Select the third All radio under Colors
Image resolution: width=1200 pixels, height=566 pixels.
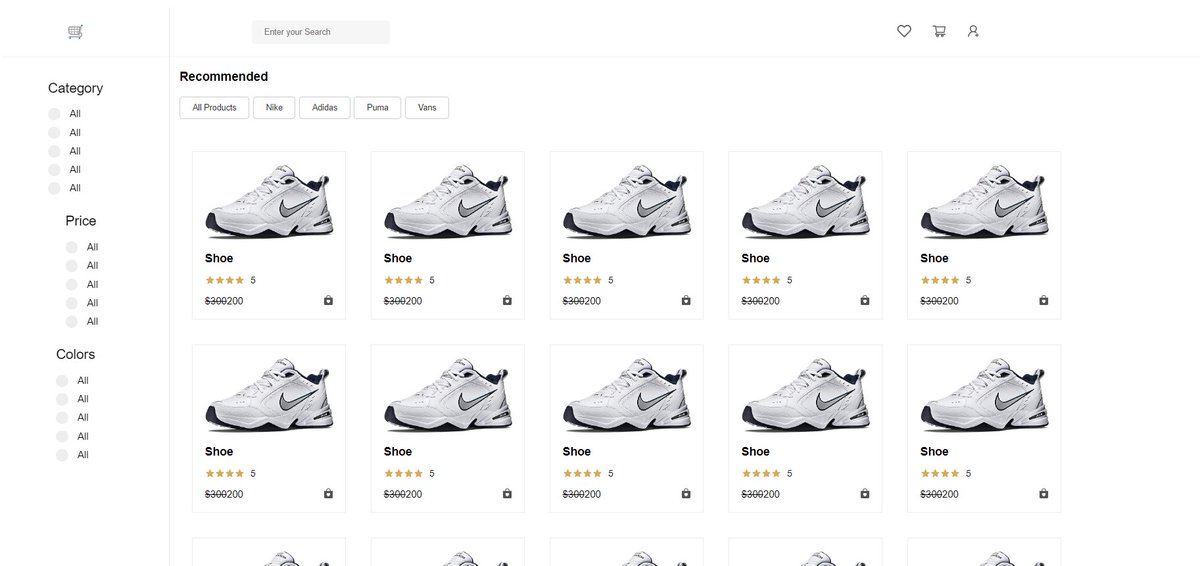click(x=62, y=418)
